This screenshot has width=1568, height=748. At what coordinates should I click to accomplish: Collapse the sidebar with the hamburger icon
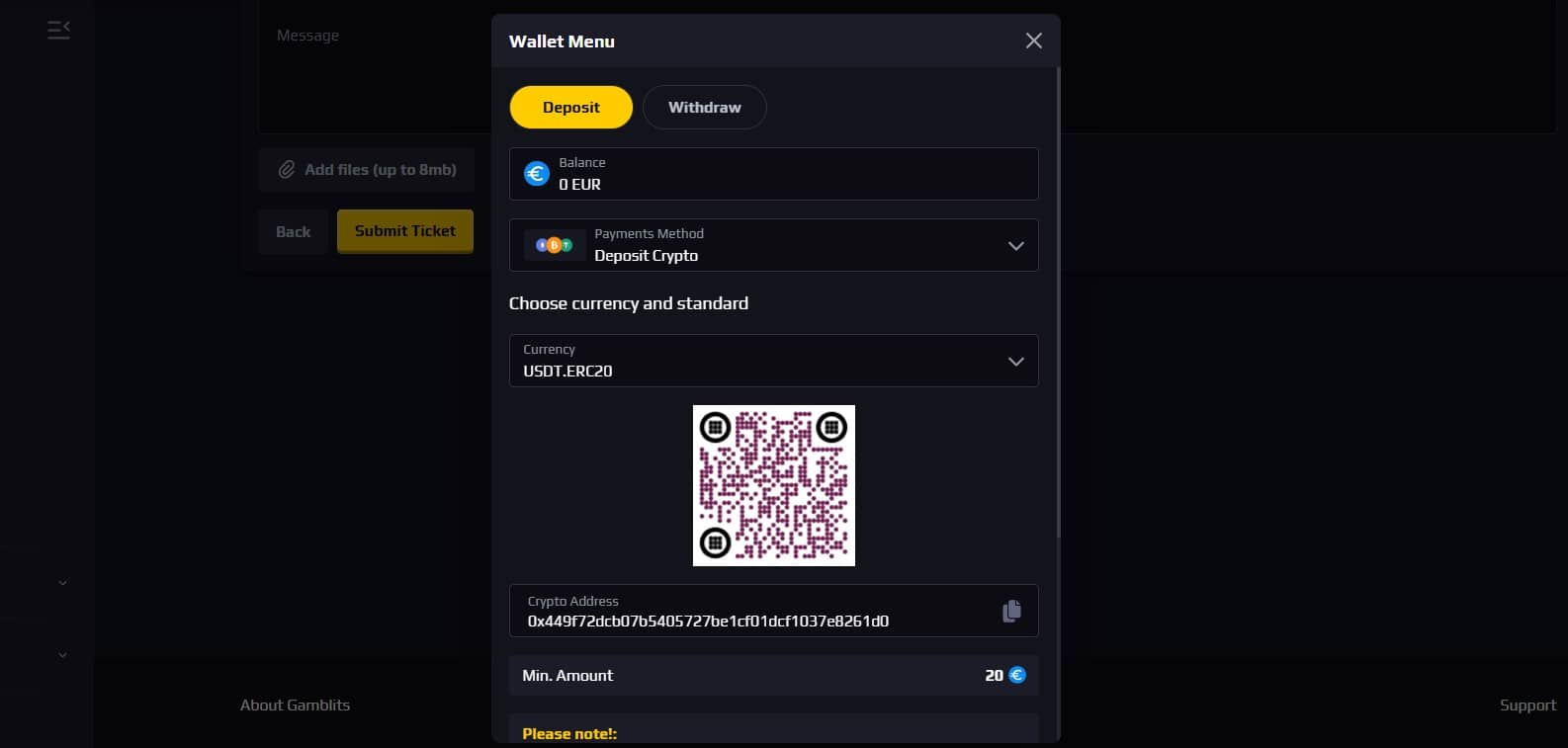coord(58,31)
